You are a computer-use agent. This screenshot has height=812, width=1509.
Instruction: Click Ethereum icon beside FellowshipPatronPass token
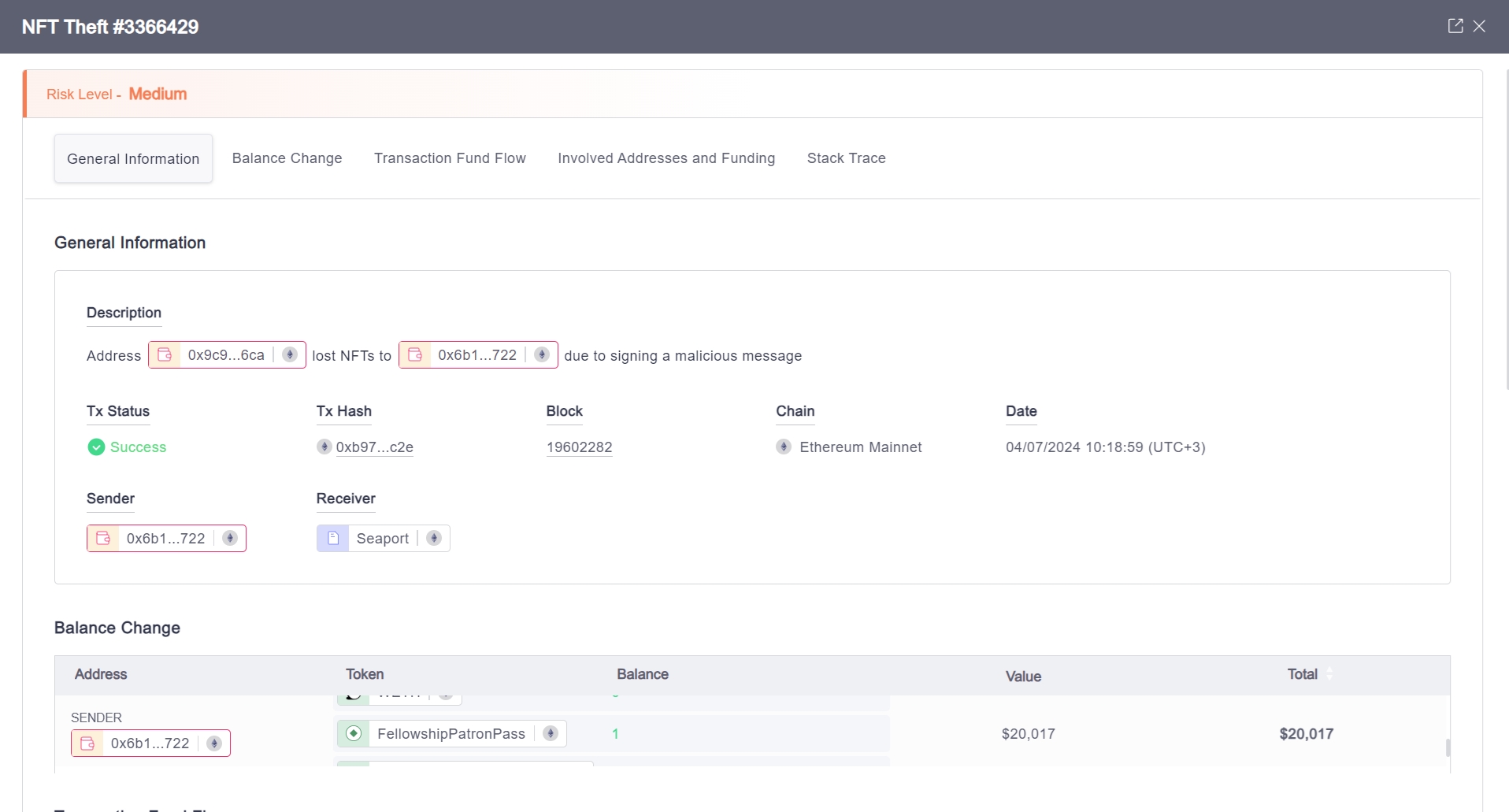pos(551,733)
